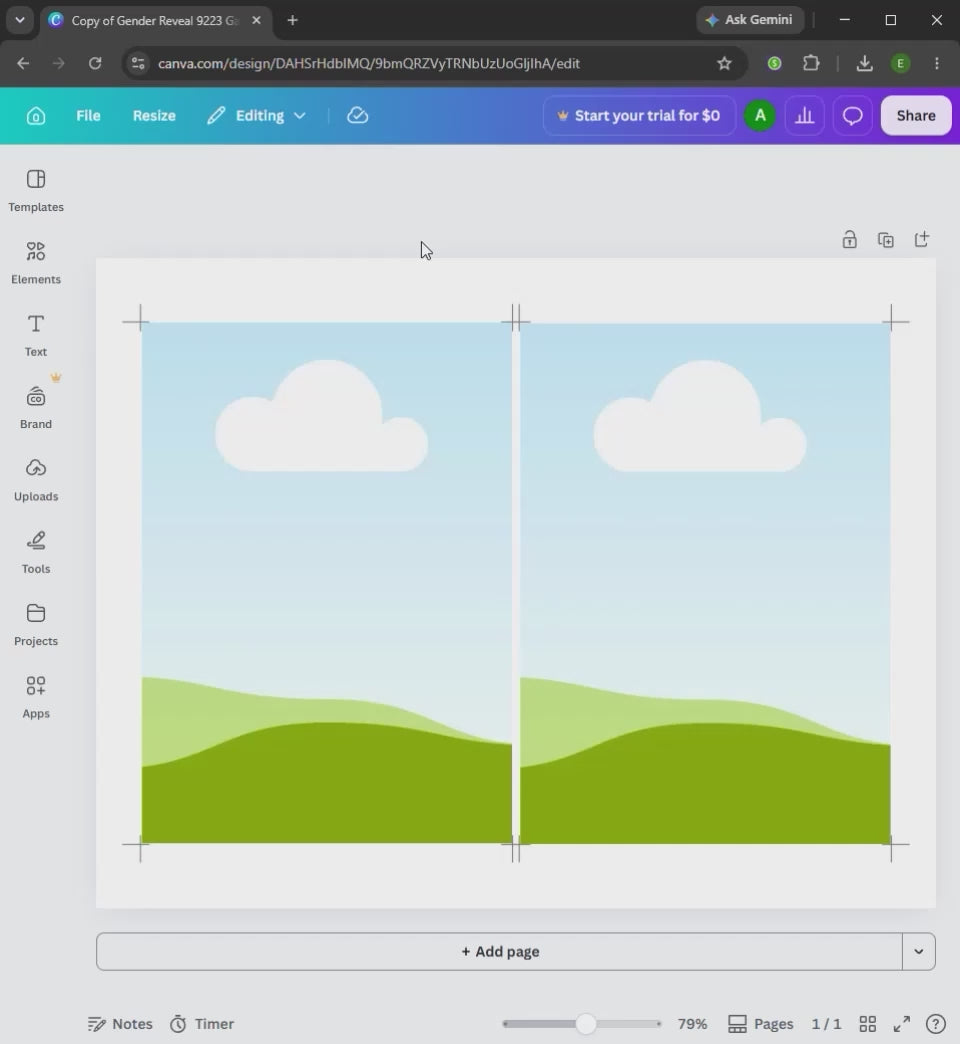Duplicate the page using copy icon
The width and height of the screenshot is (960, 1044).
click(885, 240)
